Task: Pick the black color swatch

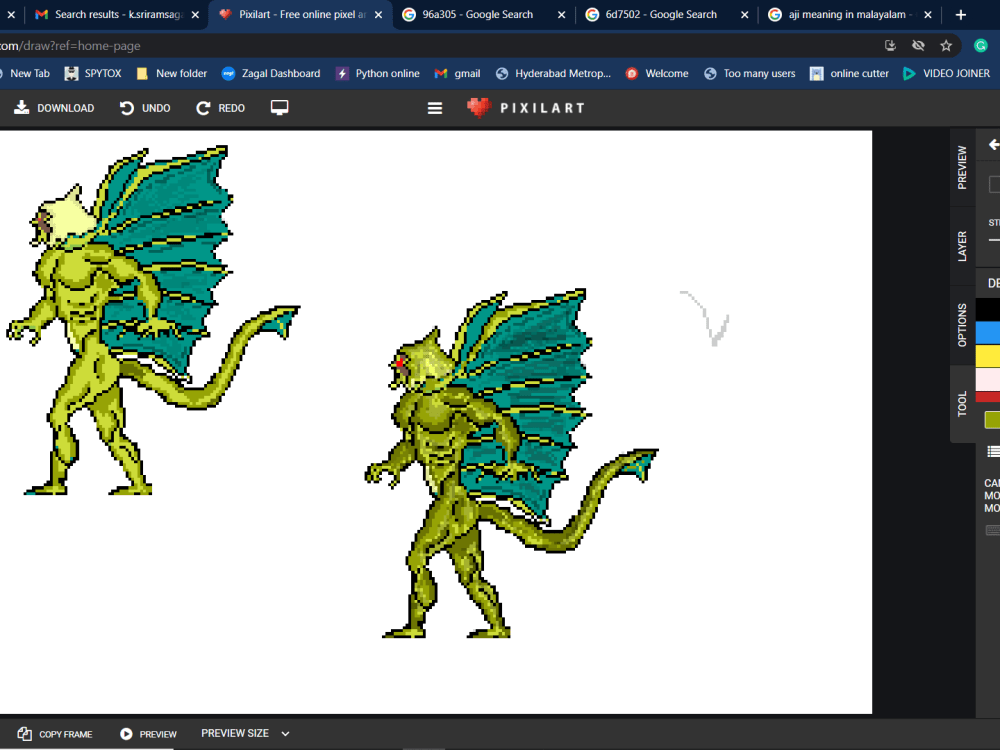Action: pos(988,309)
